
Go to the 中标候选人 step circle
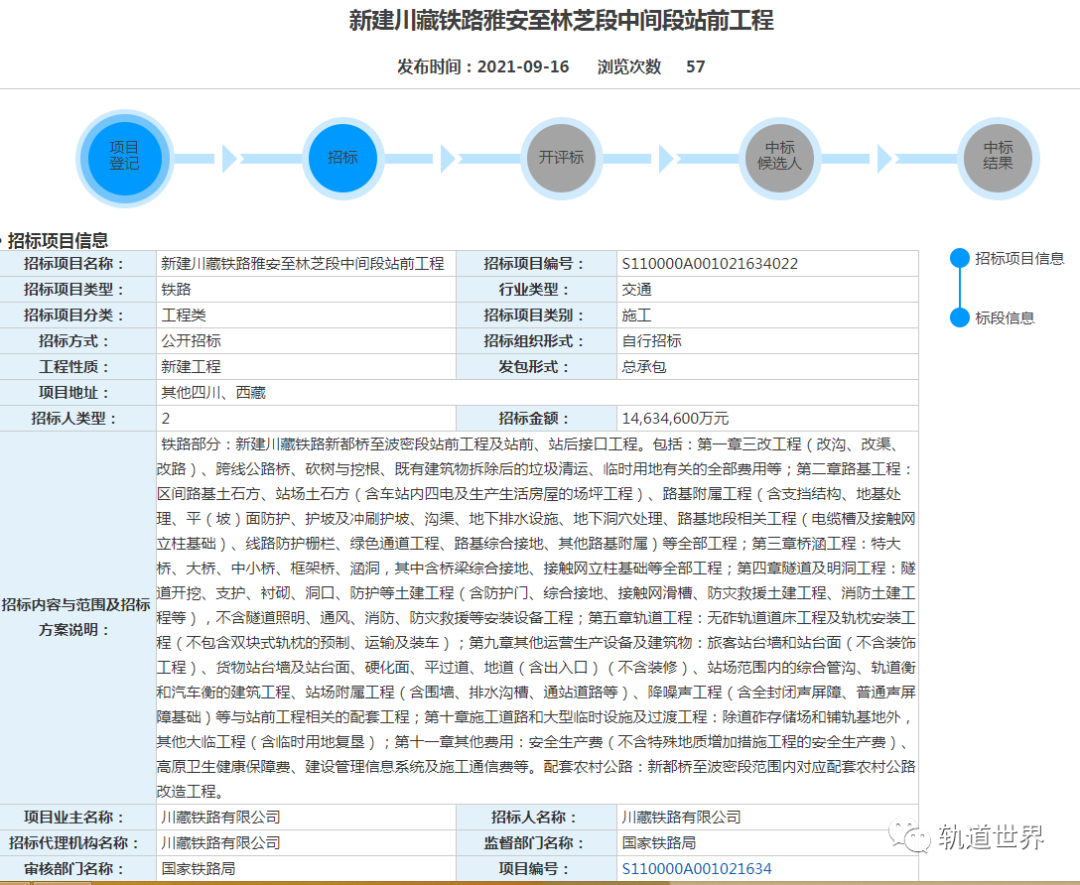(x=779, y=157)
